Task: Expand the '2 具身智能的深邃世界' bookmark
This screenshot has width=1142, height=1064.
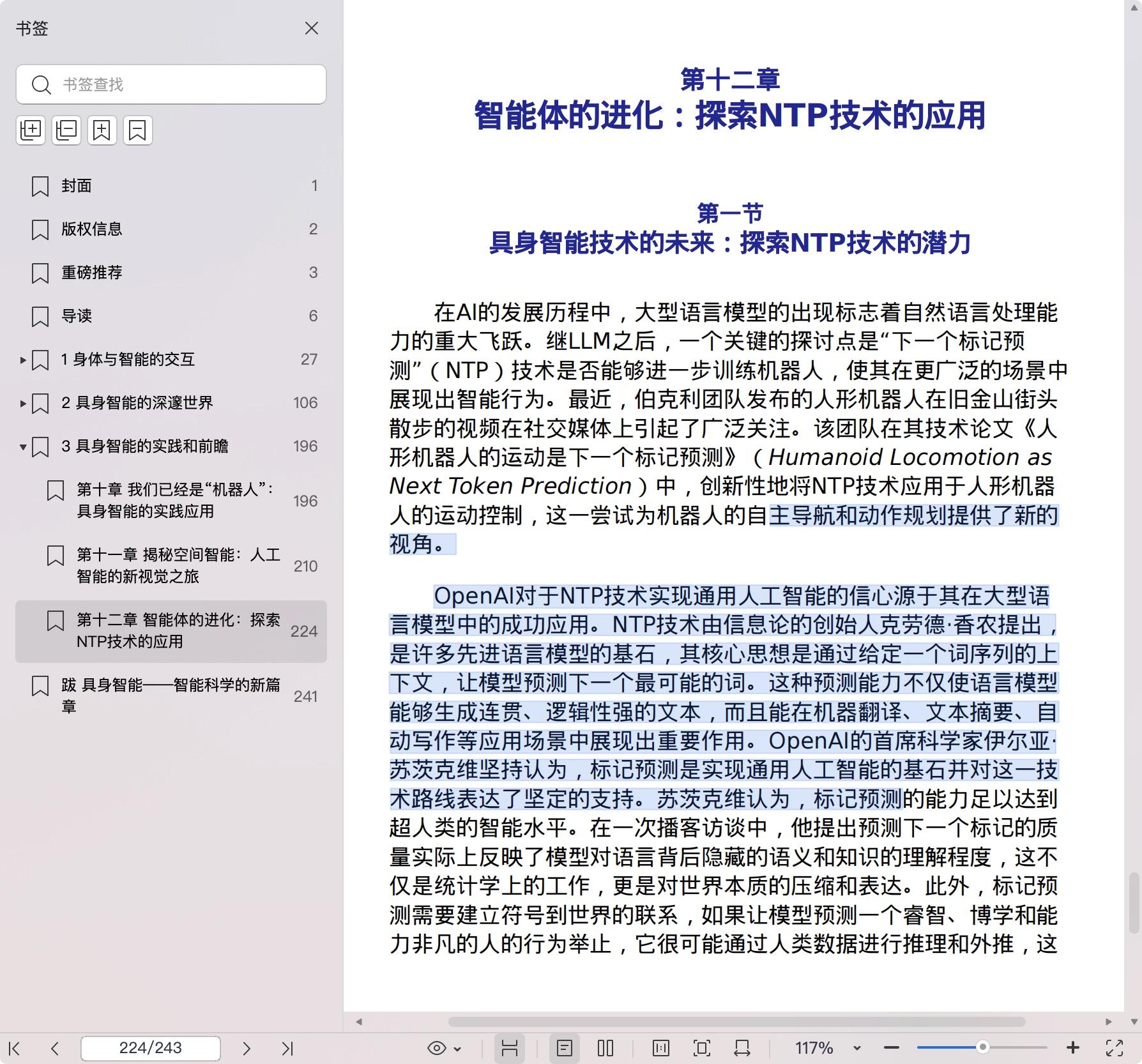Action: (x=23, y=404)
